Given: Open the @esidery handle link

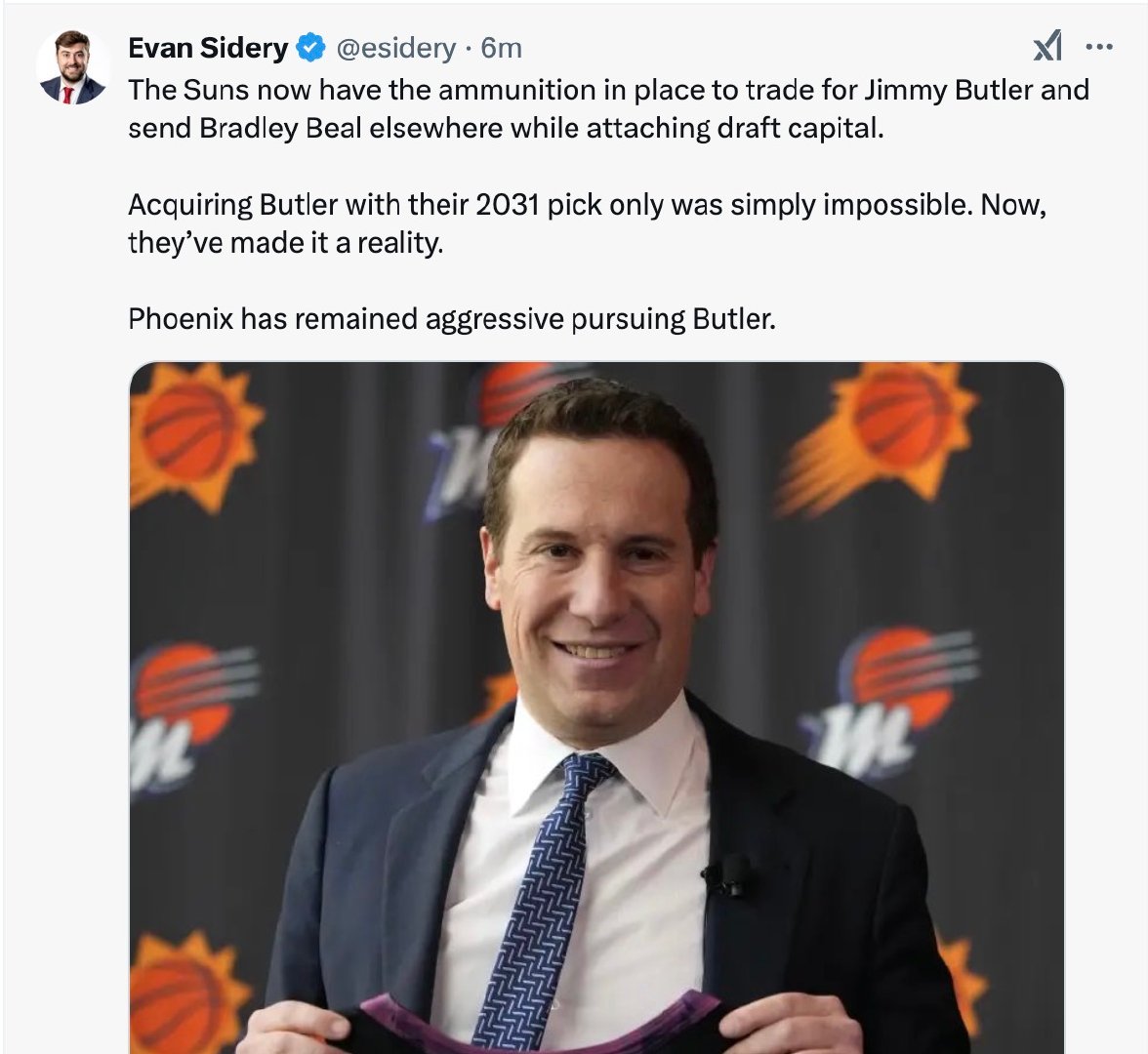Looking at the screenshot, I should [x=395, y=47].
